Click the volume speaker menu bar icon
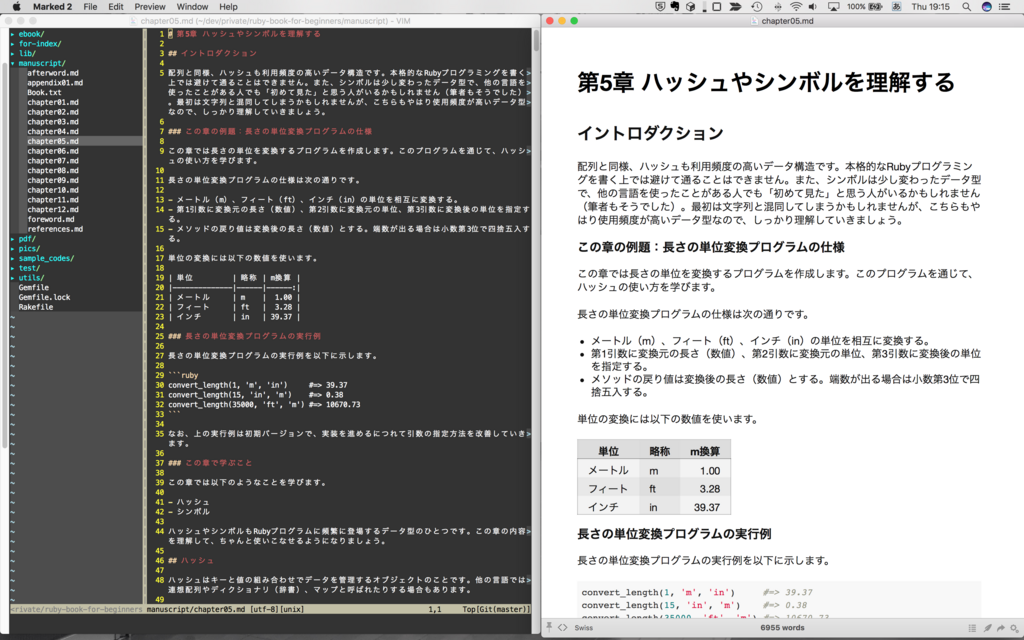 pos(812,7)
